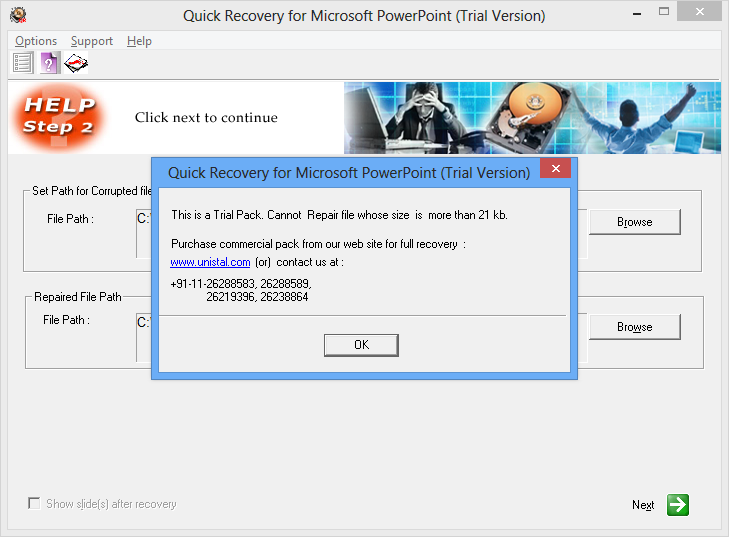
Task: Click the banner image with hard drive
Action: coord(532,118)
